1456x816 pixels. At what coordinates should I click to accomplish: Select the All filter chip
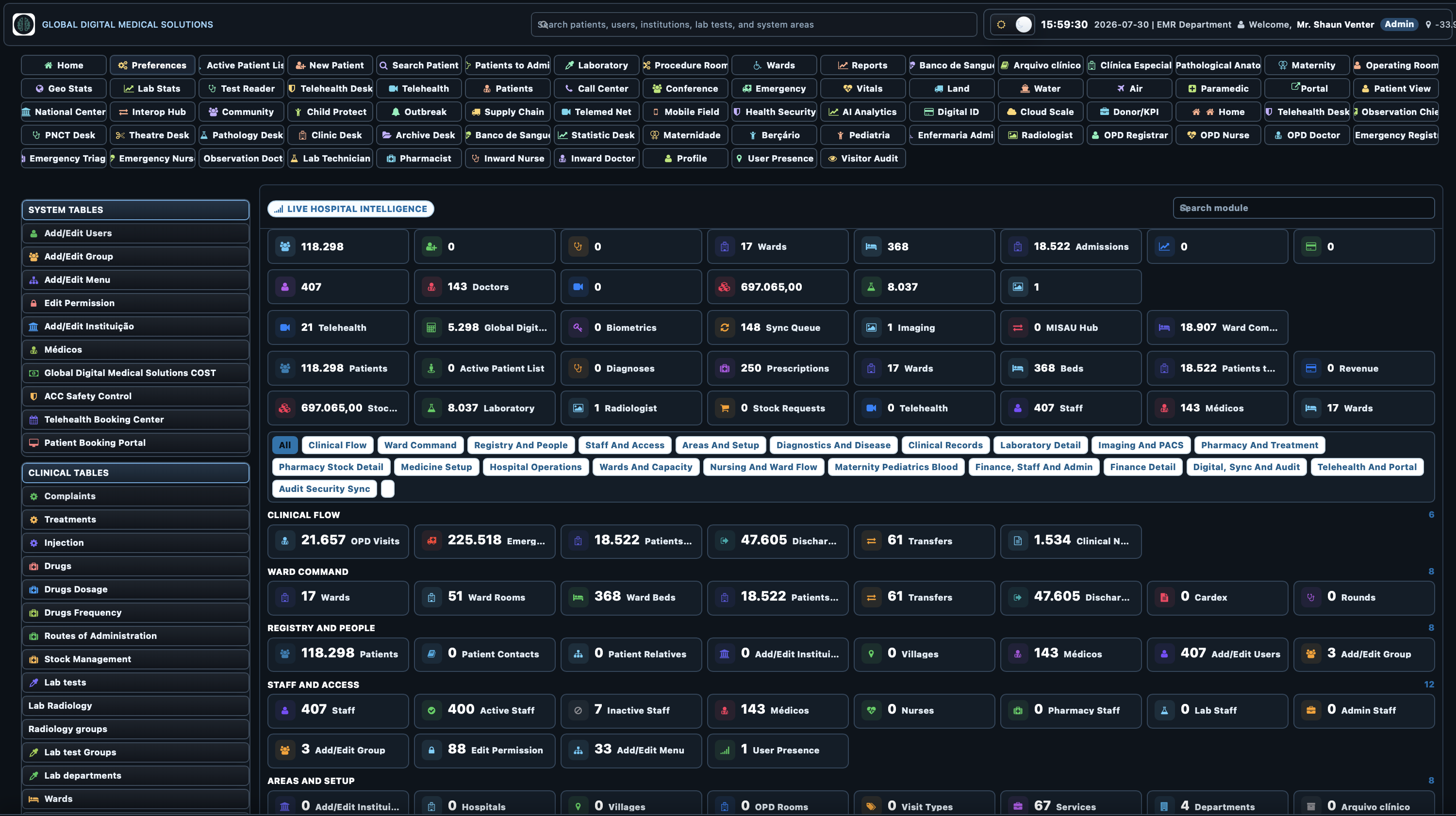click(x=284, y=445)
